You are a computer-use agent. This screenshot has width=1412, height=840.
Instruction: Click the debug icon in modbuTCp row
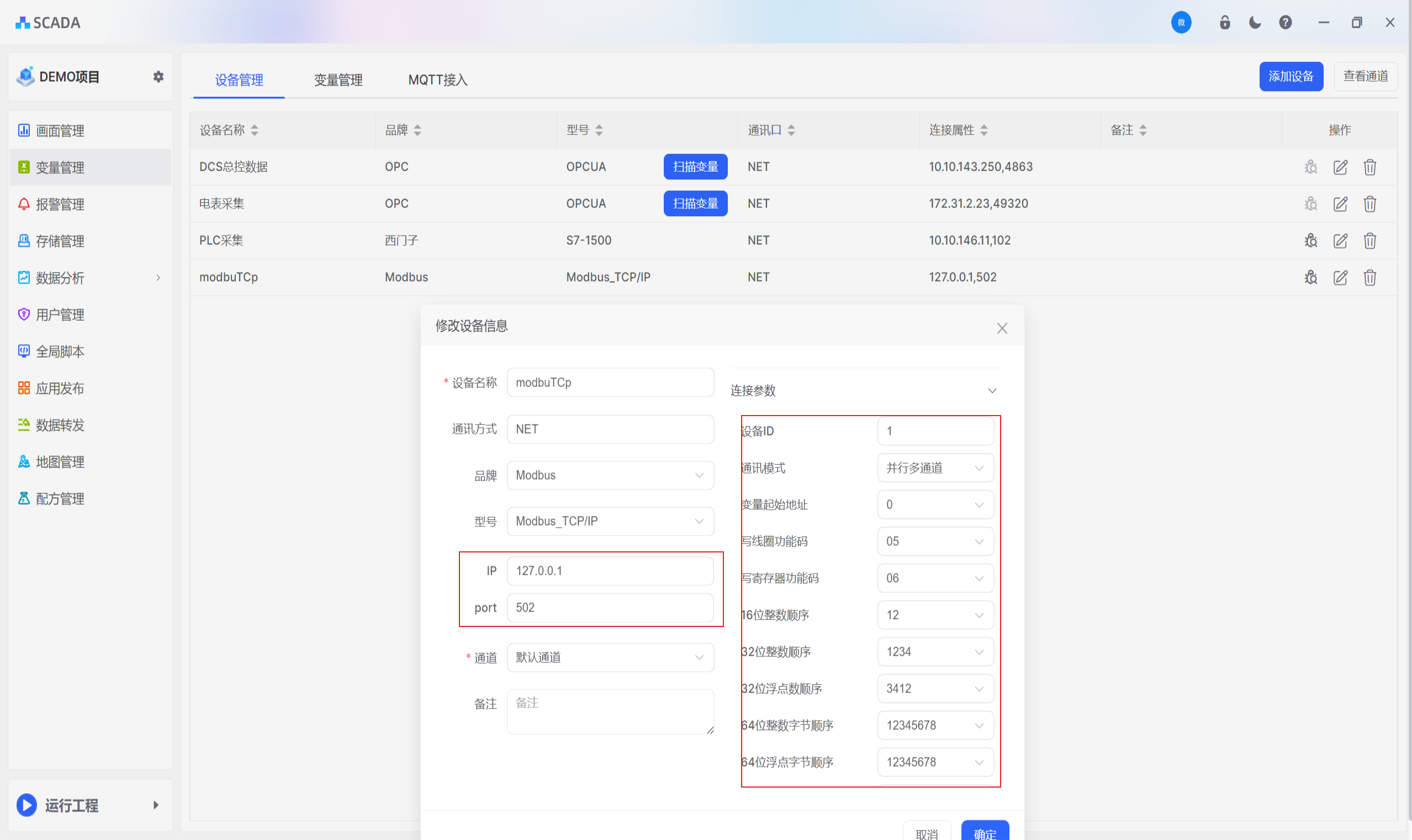(x=1310, y=278)
